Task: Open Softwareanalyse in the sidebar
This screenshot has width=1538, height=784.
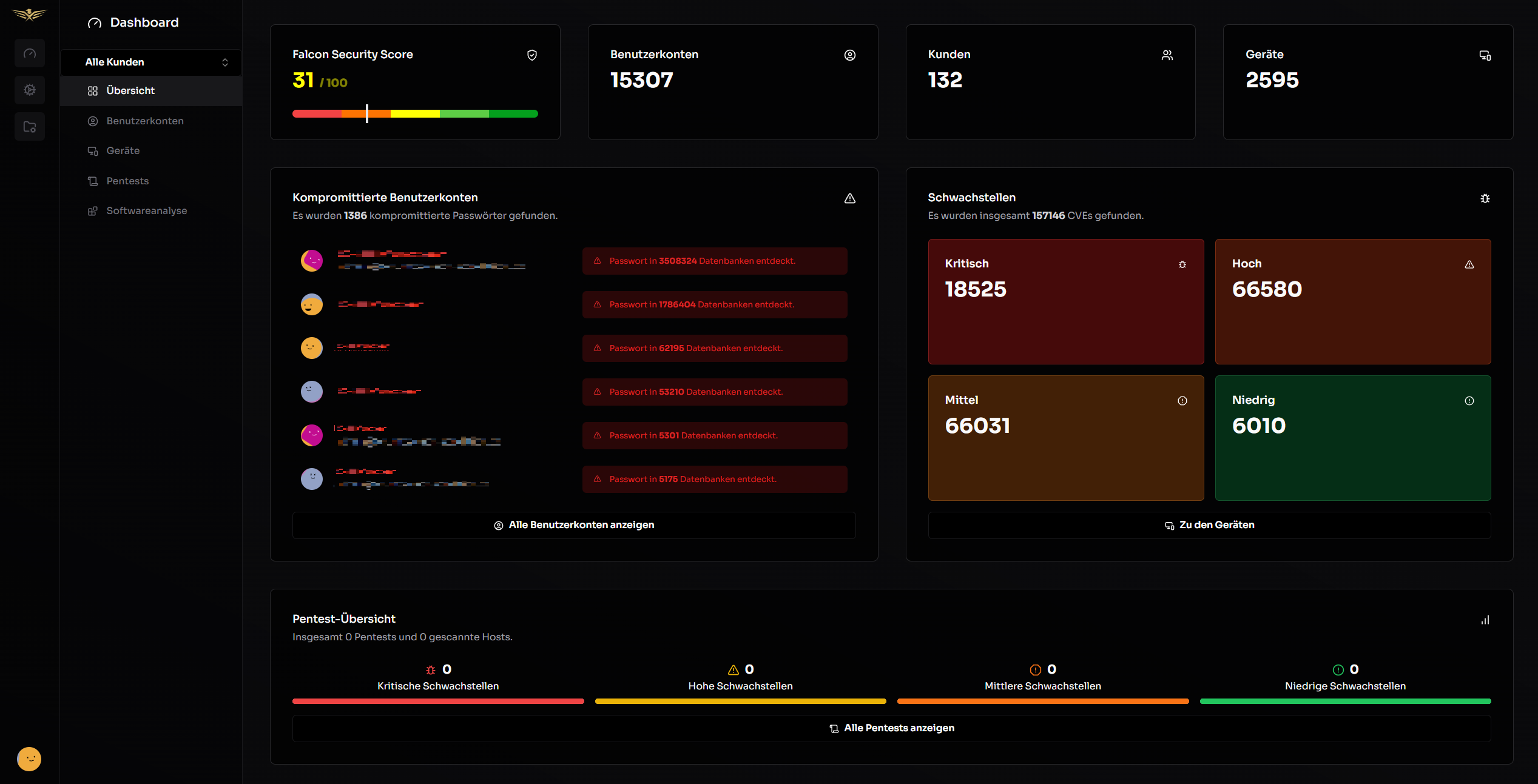Action: pos(151,210)
